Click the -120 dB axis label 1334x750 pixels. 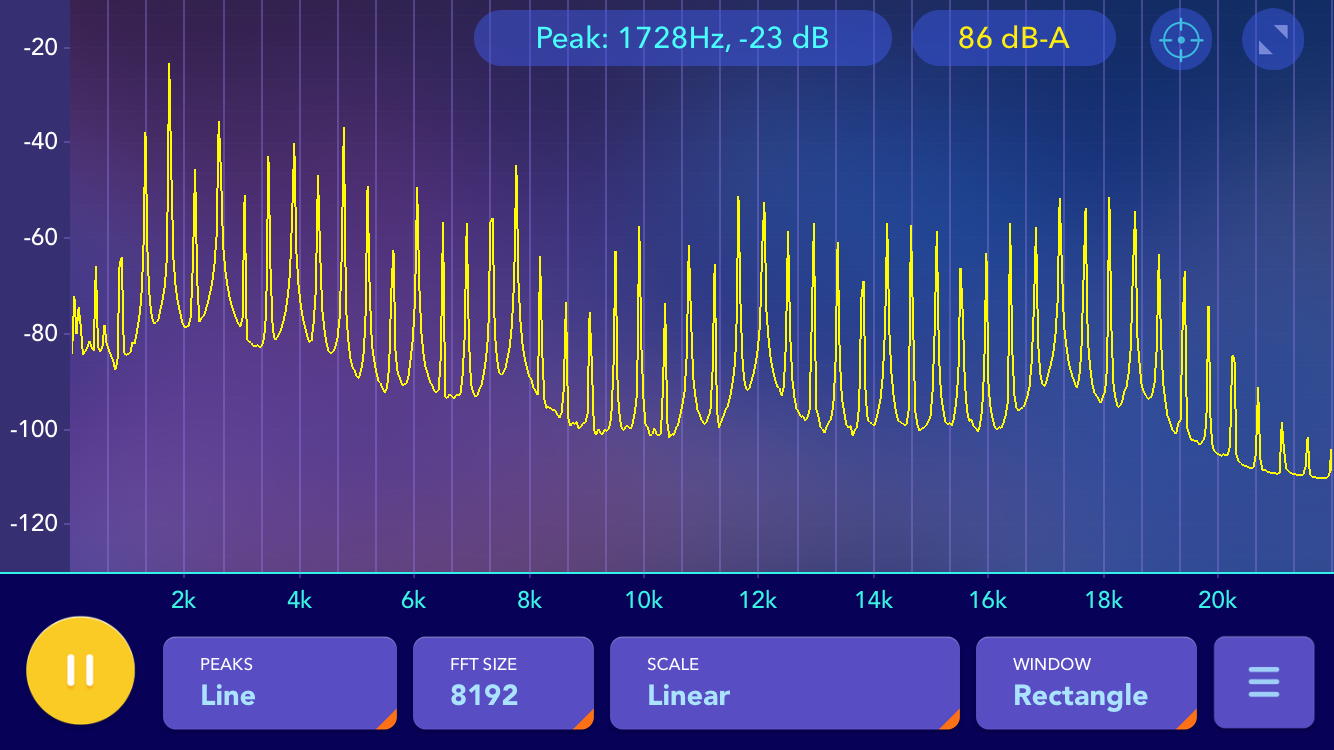(x=36, y=523)
